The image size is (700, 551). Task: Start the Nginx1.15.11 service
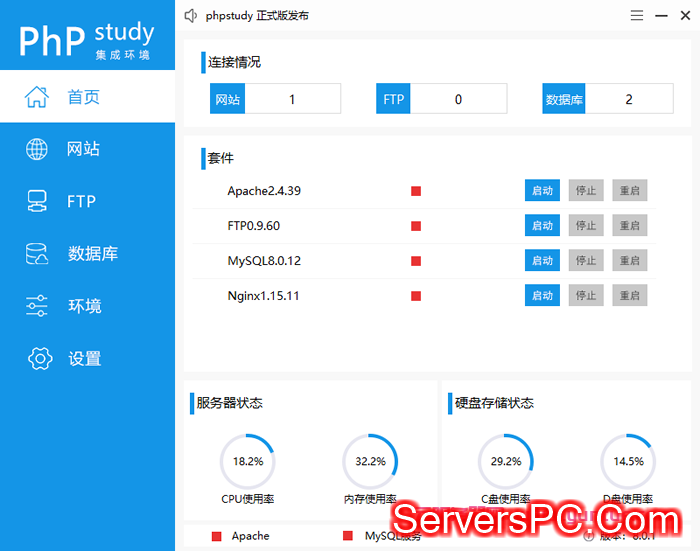pyautogui.click(x=542, y=296)
